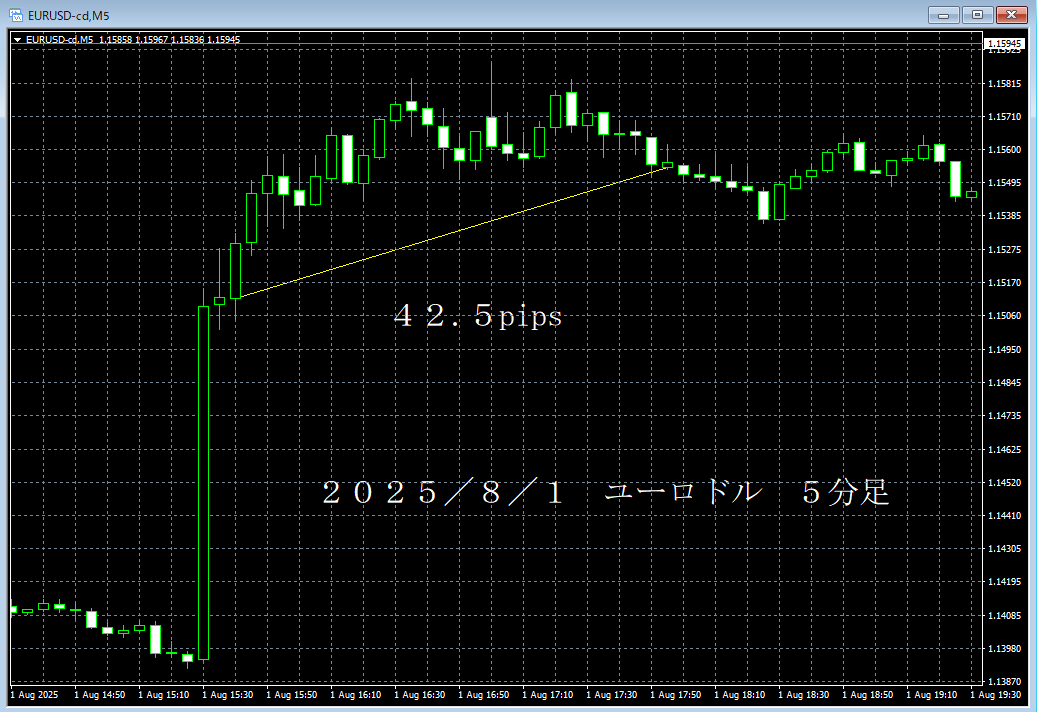The image size is (1037, 712).
Task: Click price scale value 1.15495
Action: click(1004, 183)
